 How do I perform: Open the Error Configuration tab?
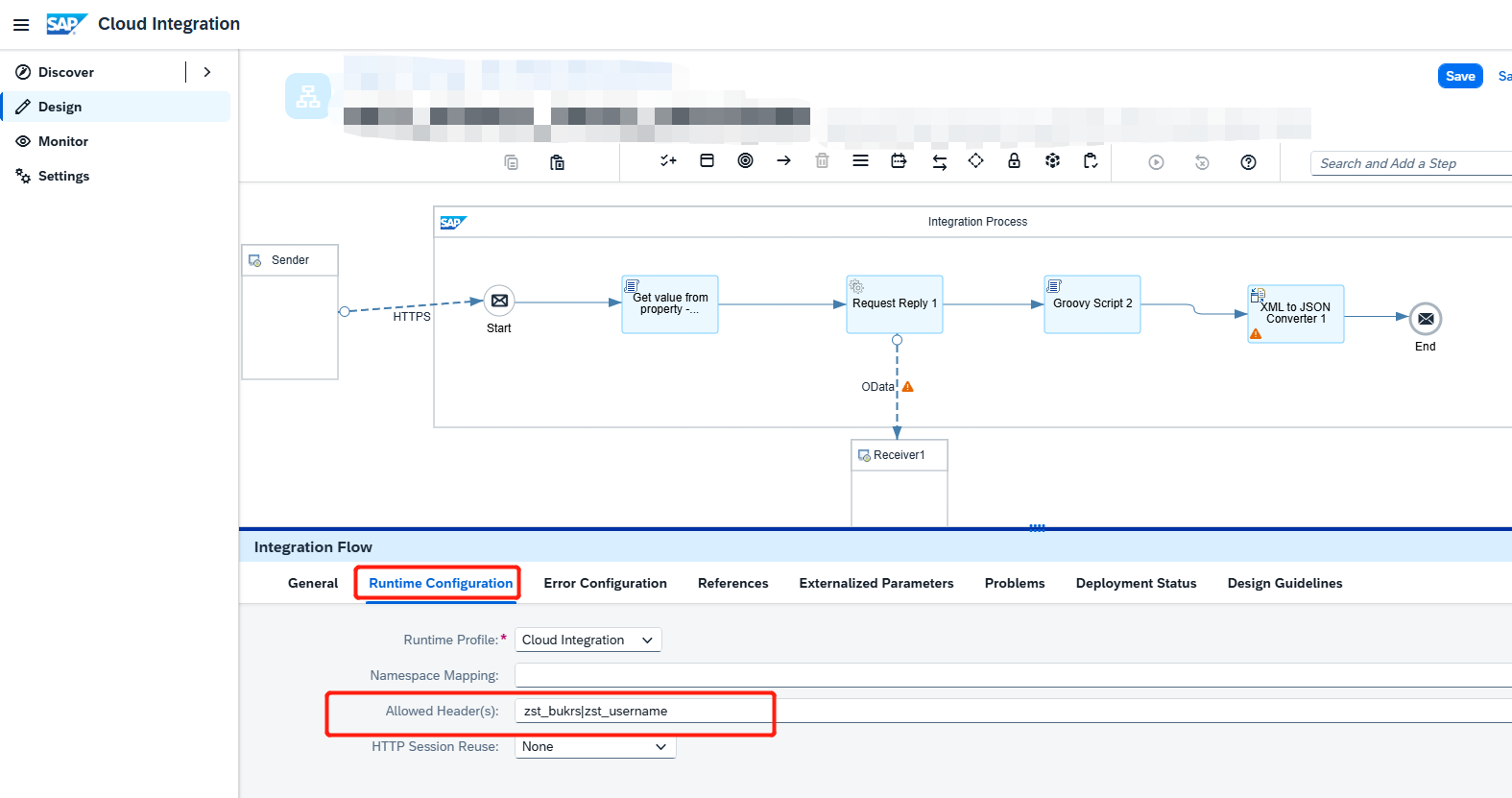pos(605,583)
